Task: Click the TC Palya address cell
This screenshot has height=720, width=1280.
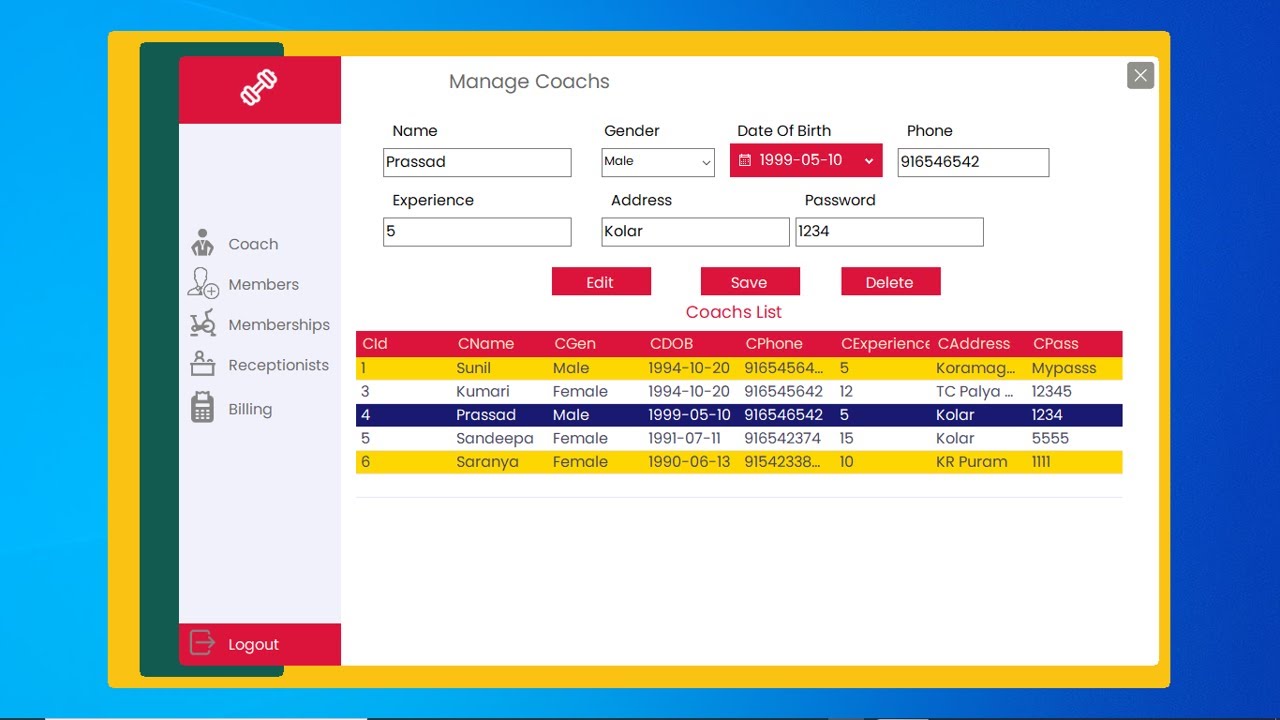Action: pos(980,391)
